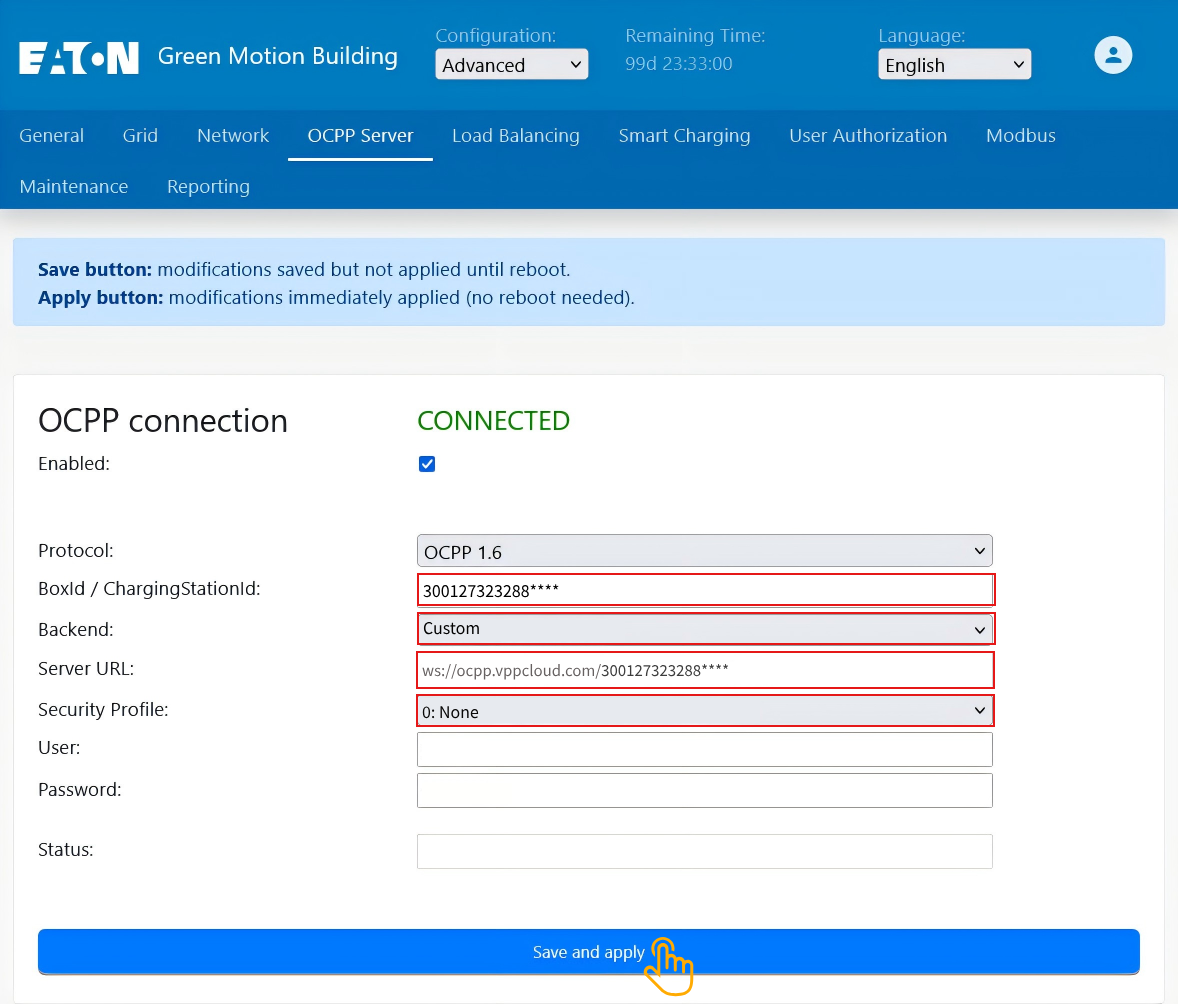Open the user account profile icon

1113,56
